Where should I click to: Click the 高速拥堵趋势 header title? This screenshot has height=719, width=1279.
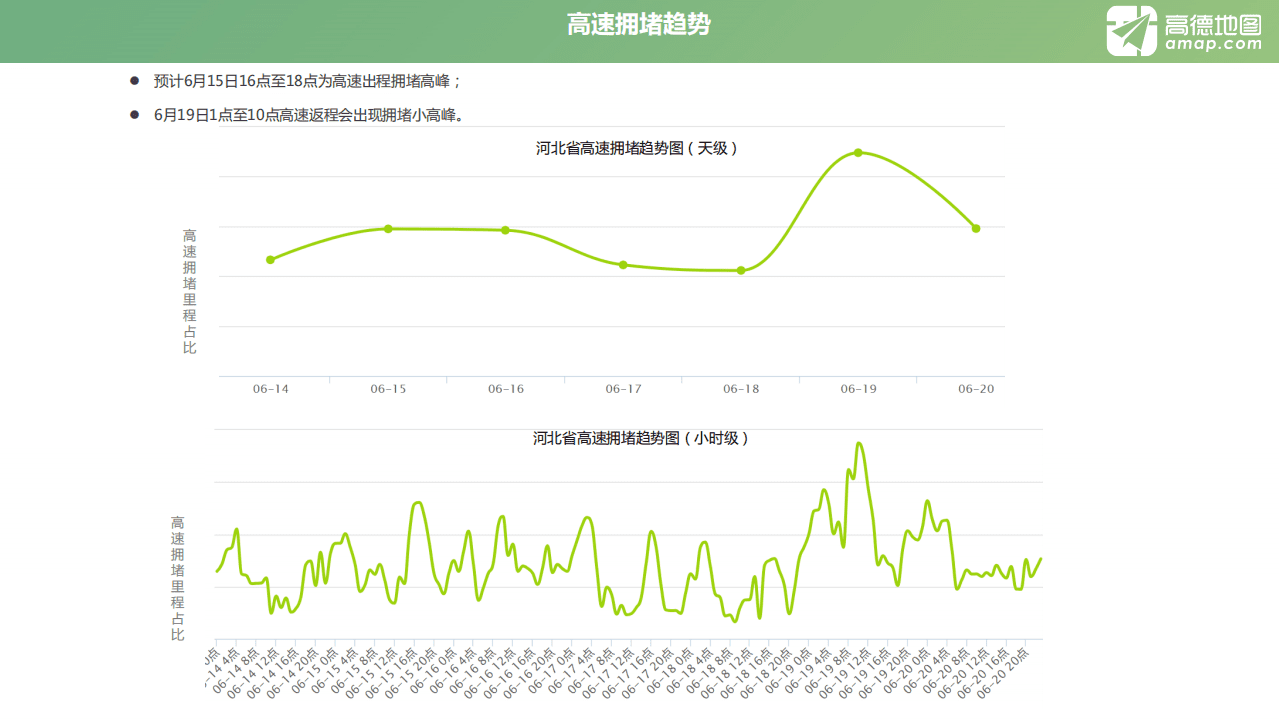tap(639, 23)
